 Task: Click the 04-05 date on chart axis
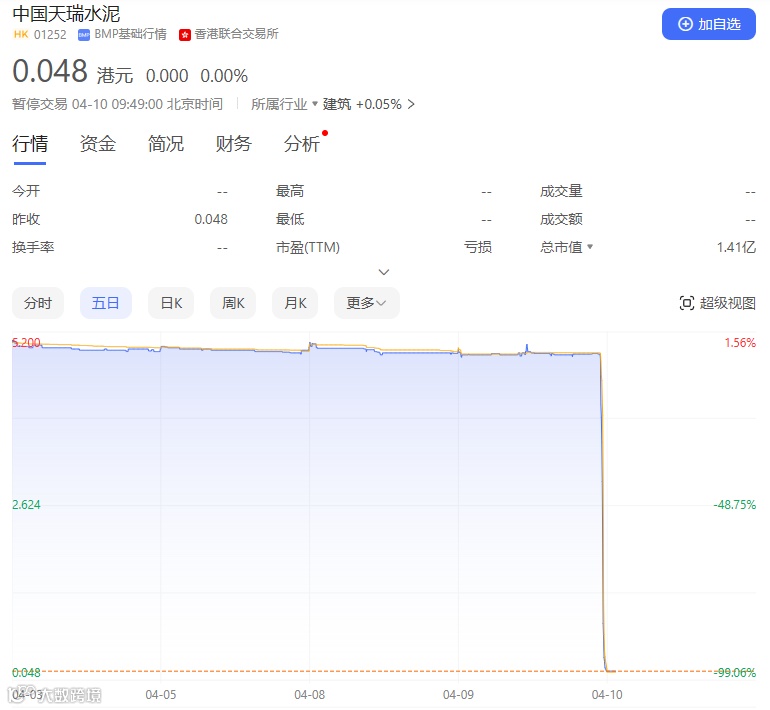[x=161, y=695]
